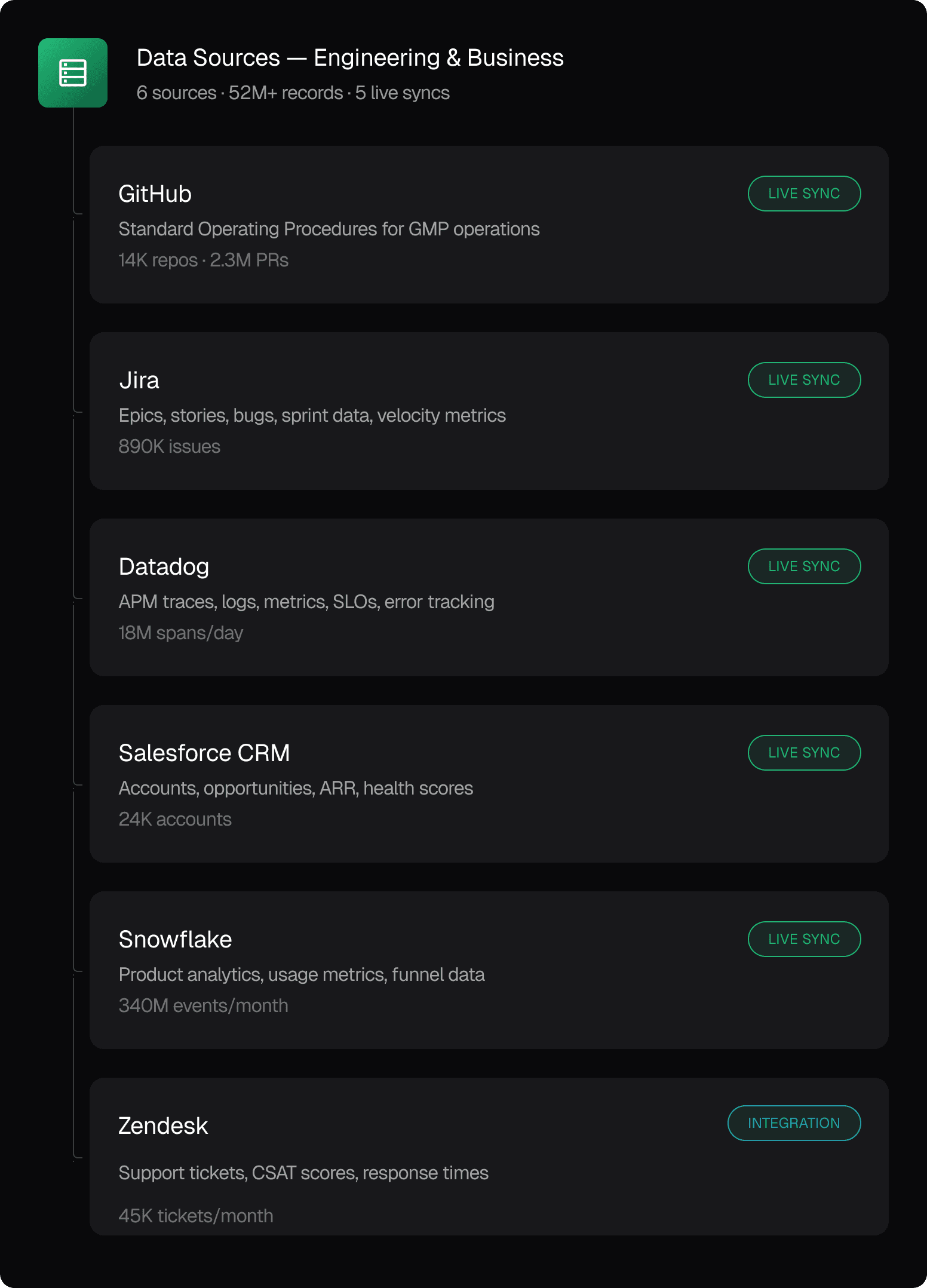Open the Zendesk source title
This screenshot has width=927, height=1288.
coord(163,1126)
